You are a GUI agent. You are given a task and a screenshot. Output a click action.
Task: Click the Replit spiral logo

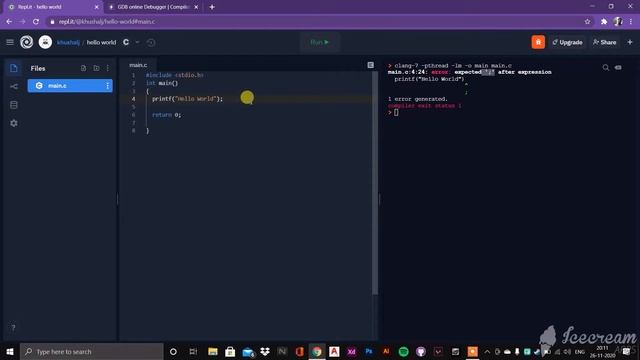point(27,42)
